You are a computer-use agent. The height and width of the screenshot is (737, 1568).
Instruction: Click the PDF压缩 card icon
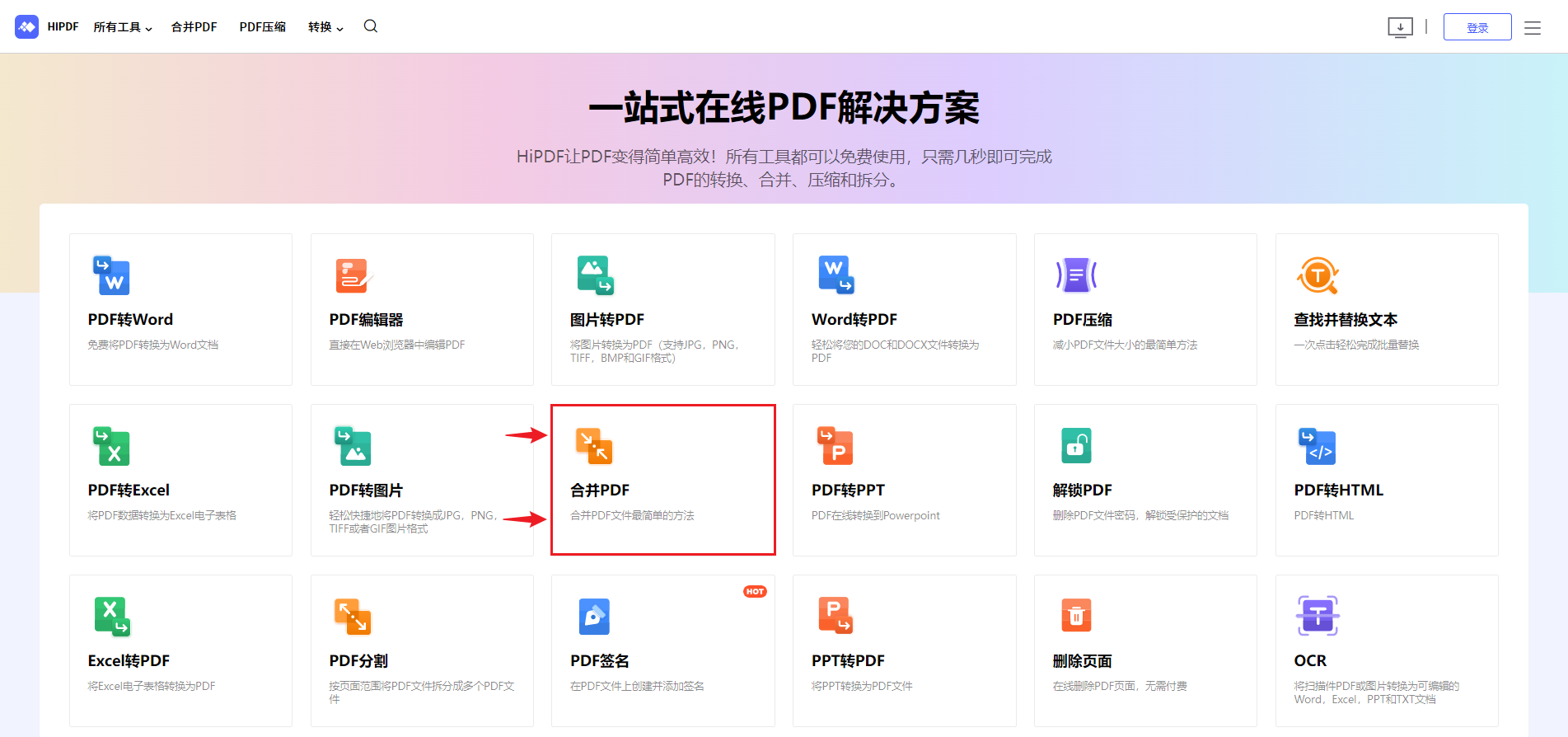1076,275
